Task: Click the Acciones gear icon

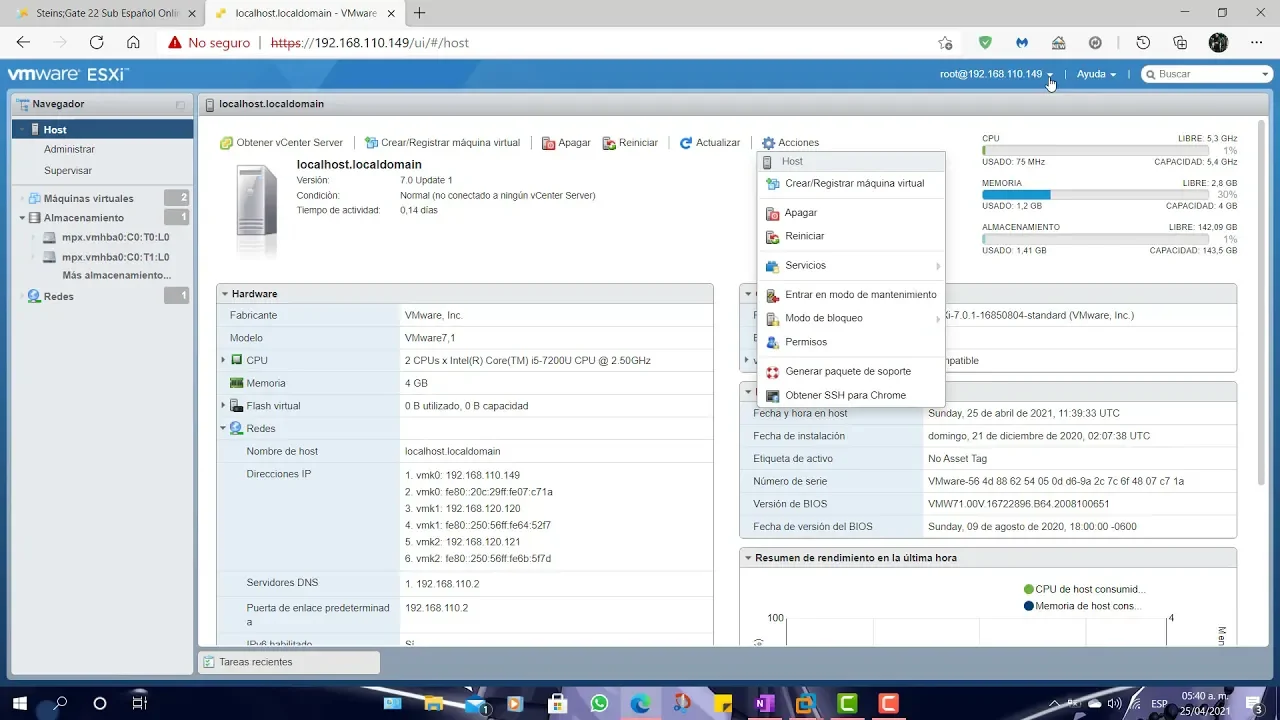Action: 768,143
